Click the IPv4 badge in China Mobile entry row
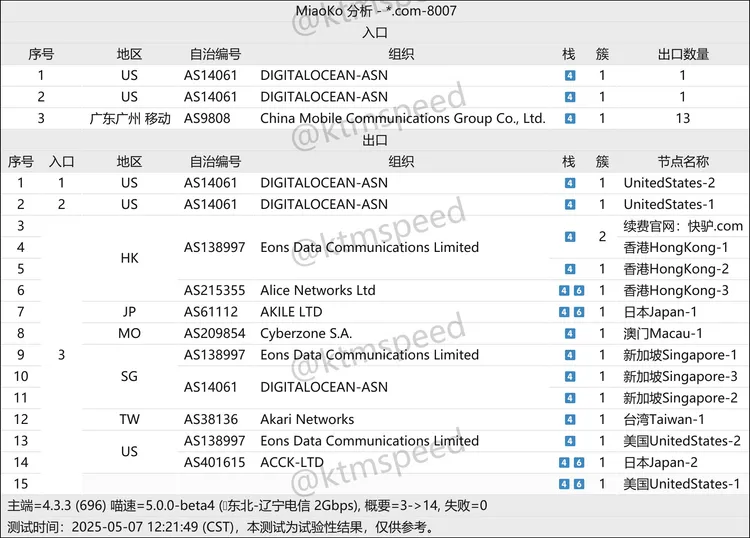Viewport: 750px width, 538px height. click(x=570, y=119)
